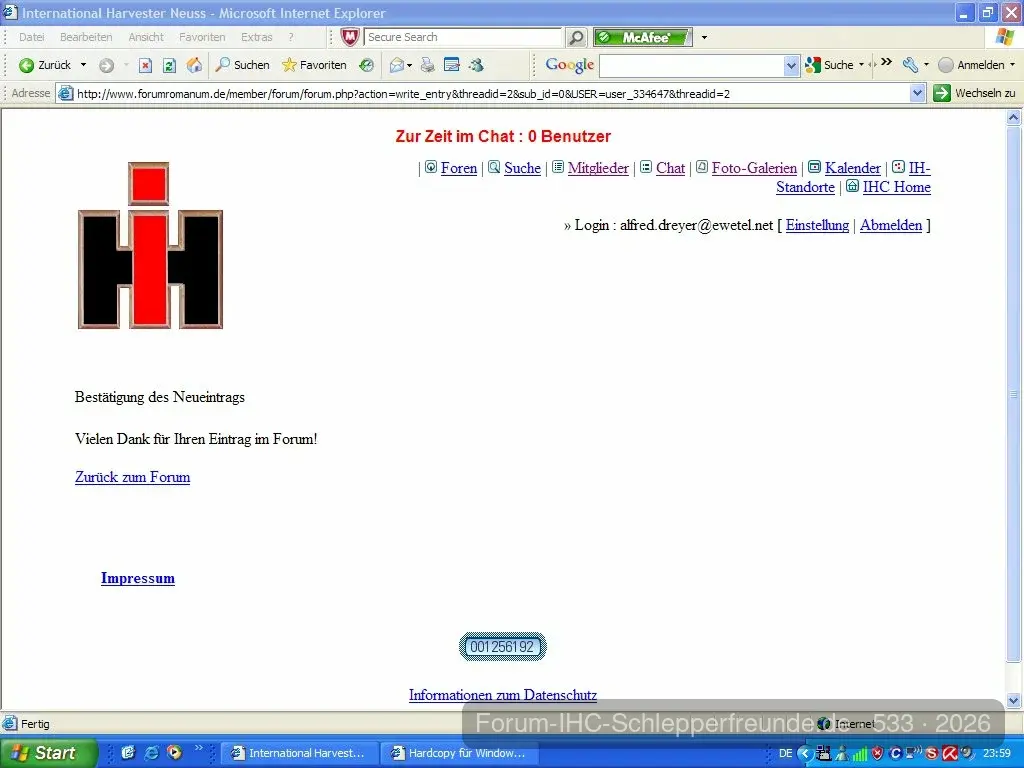
Task: Click the green McAfee SiteAdvisor button
Action: [x=643, y=37]
